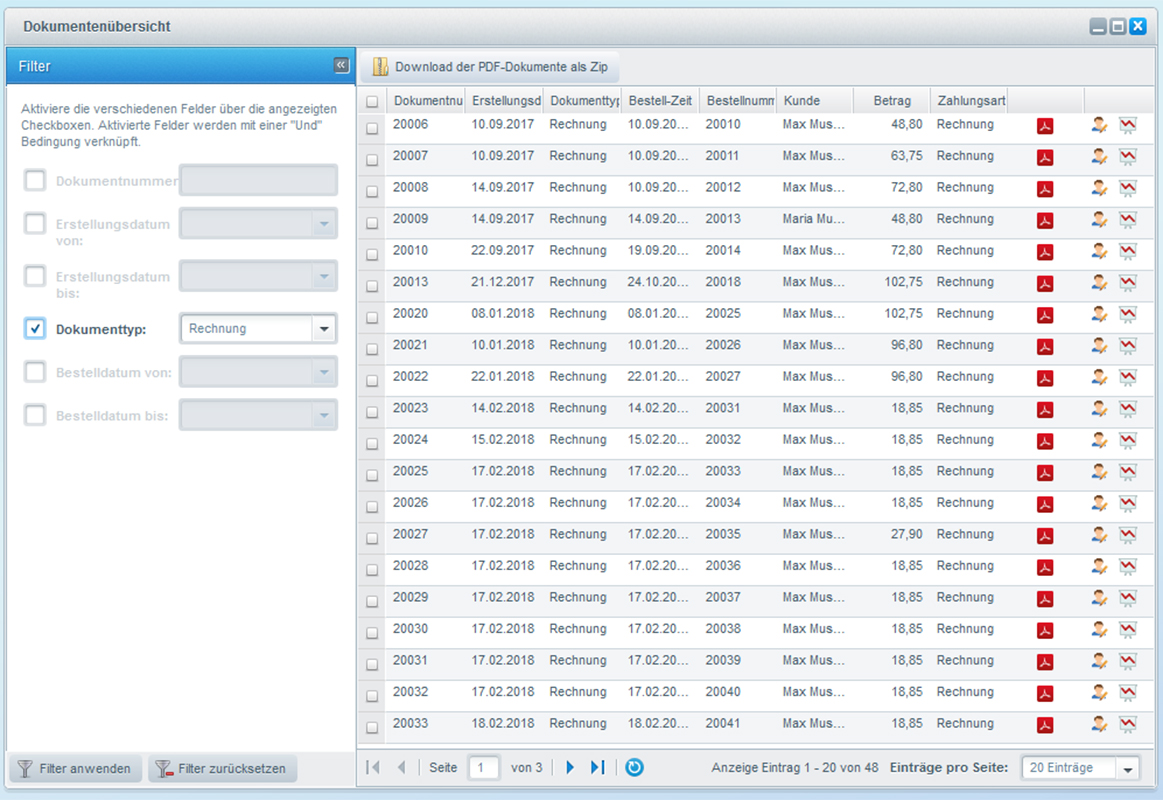Image resolution: width=1163 pixels, height=800 pixels.
Task: Click Bestellnummer 20018 cell
Action: point(723,282)
